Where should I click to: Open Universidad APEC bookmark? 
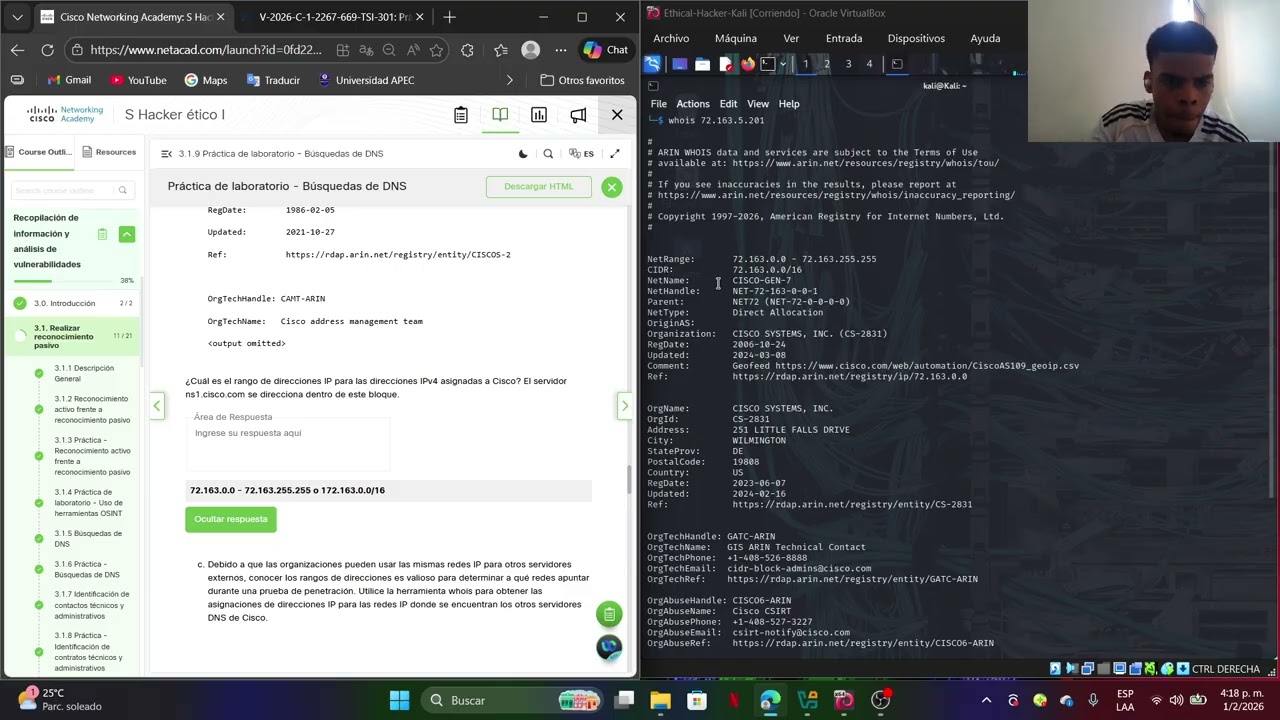365,80
